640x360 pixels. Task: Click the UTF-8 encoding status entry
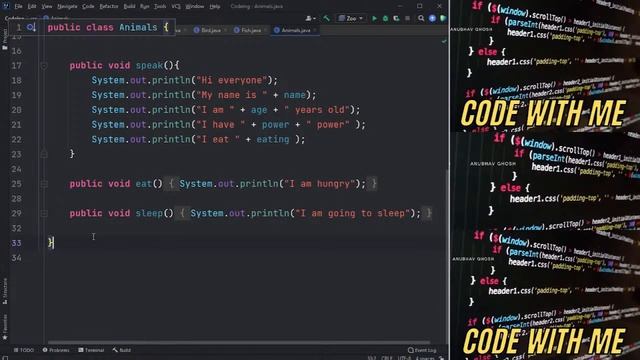tap(405, 358)
